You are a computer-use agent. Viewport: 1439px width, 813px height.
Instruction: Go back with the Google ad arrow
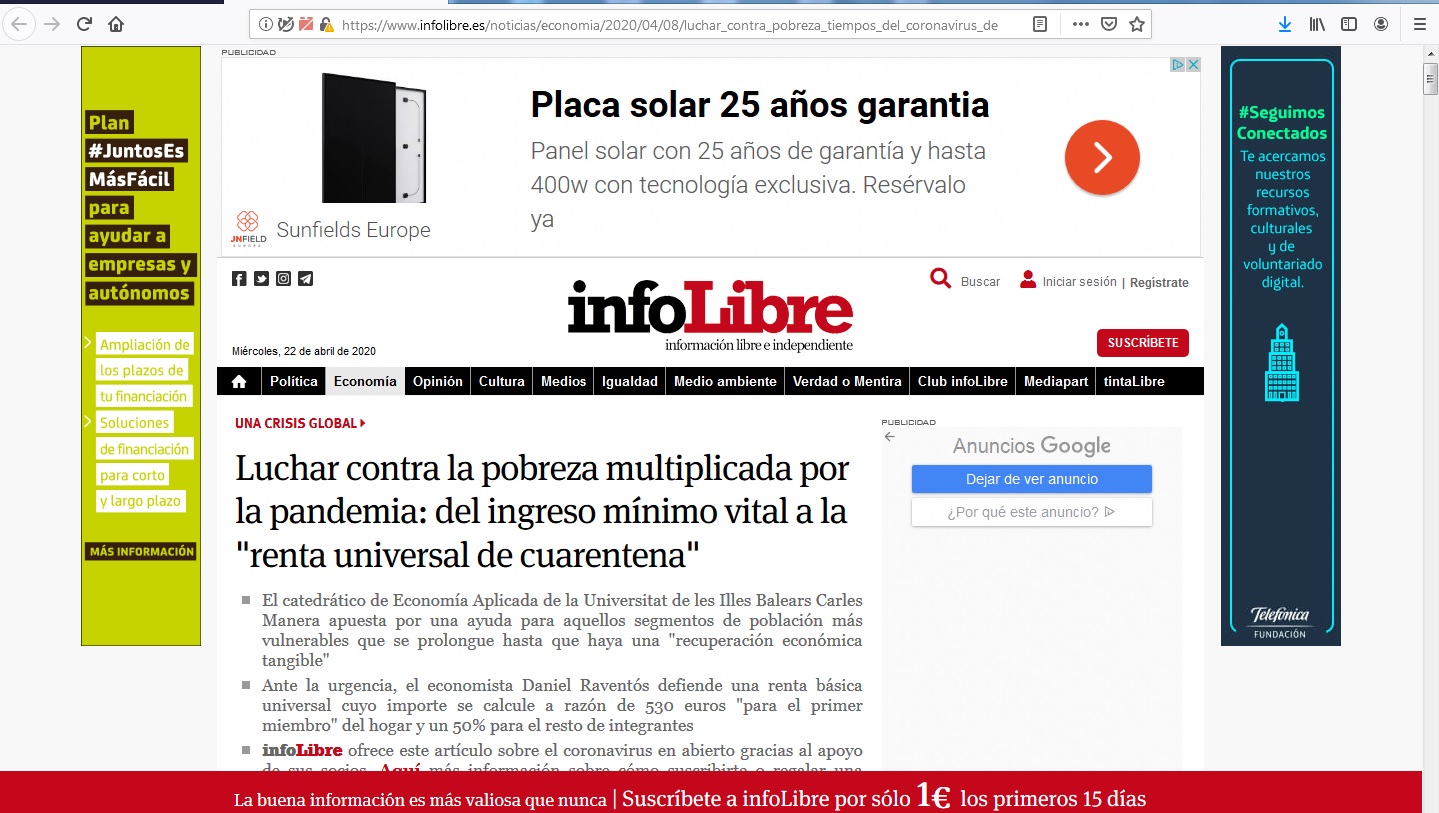tap(890, 436)
